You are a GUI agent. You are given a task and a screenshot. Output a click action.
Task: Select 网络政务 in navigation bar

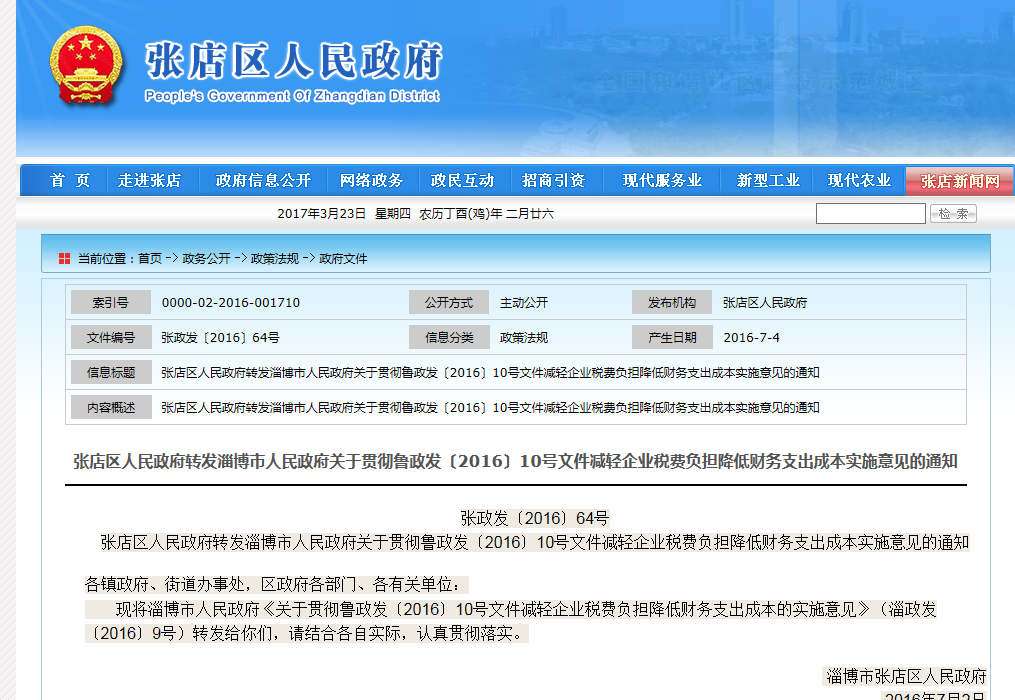(371, 181)
